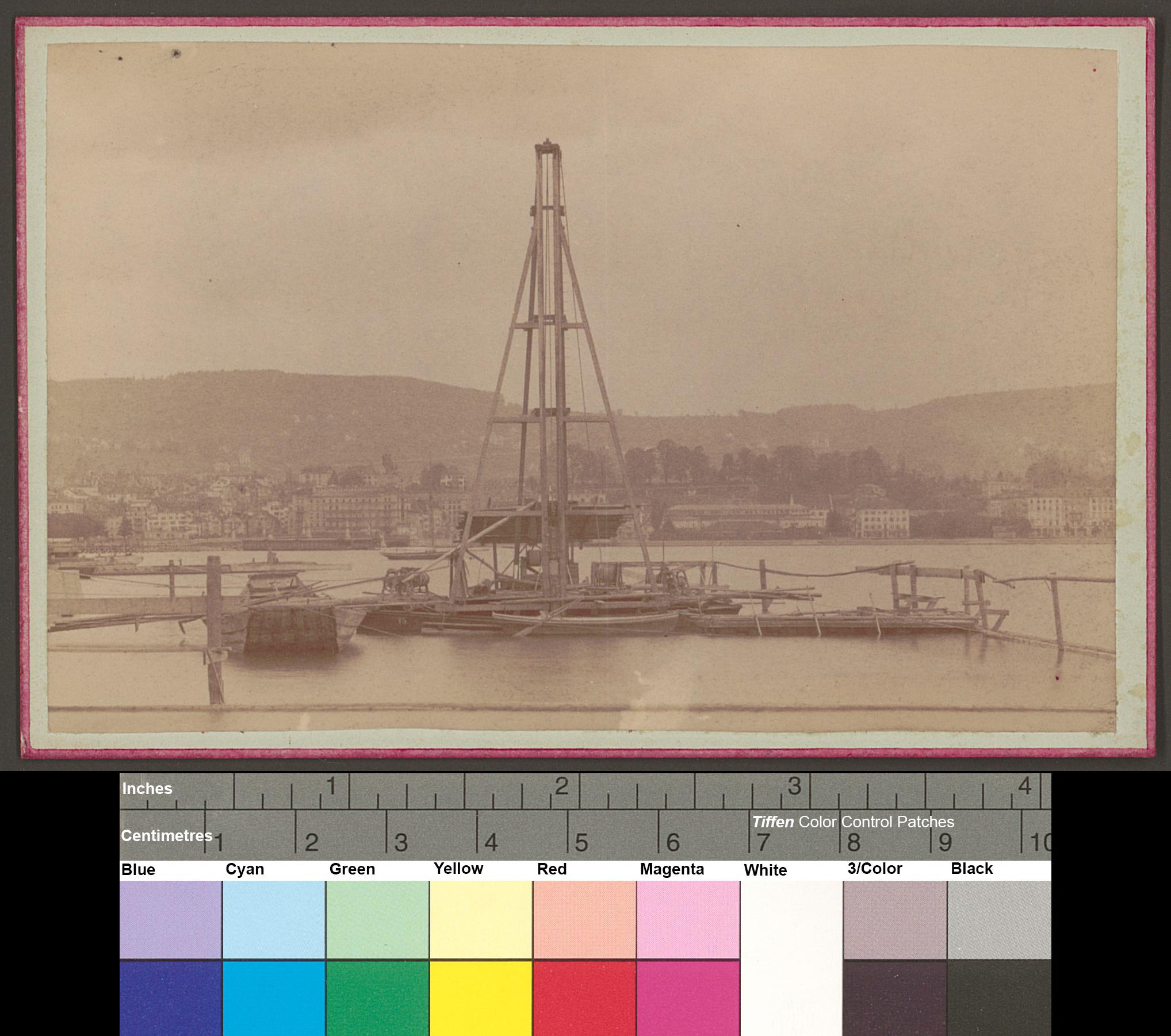1171x1036 pixels.
Task: Click the light 3/Color gray patch
Action: click(895, 919)
